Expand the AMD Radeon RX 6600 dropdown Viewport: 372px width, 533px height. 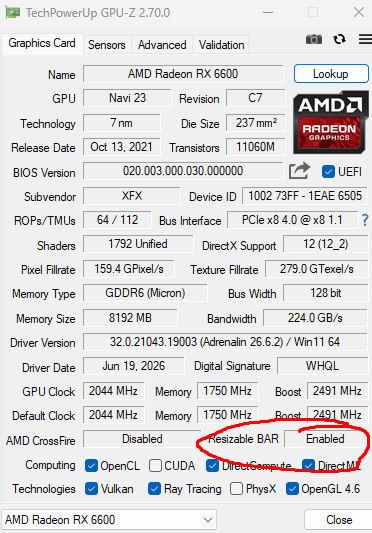click(109, 520)
